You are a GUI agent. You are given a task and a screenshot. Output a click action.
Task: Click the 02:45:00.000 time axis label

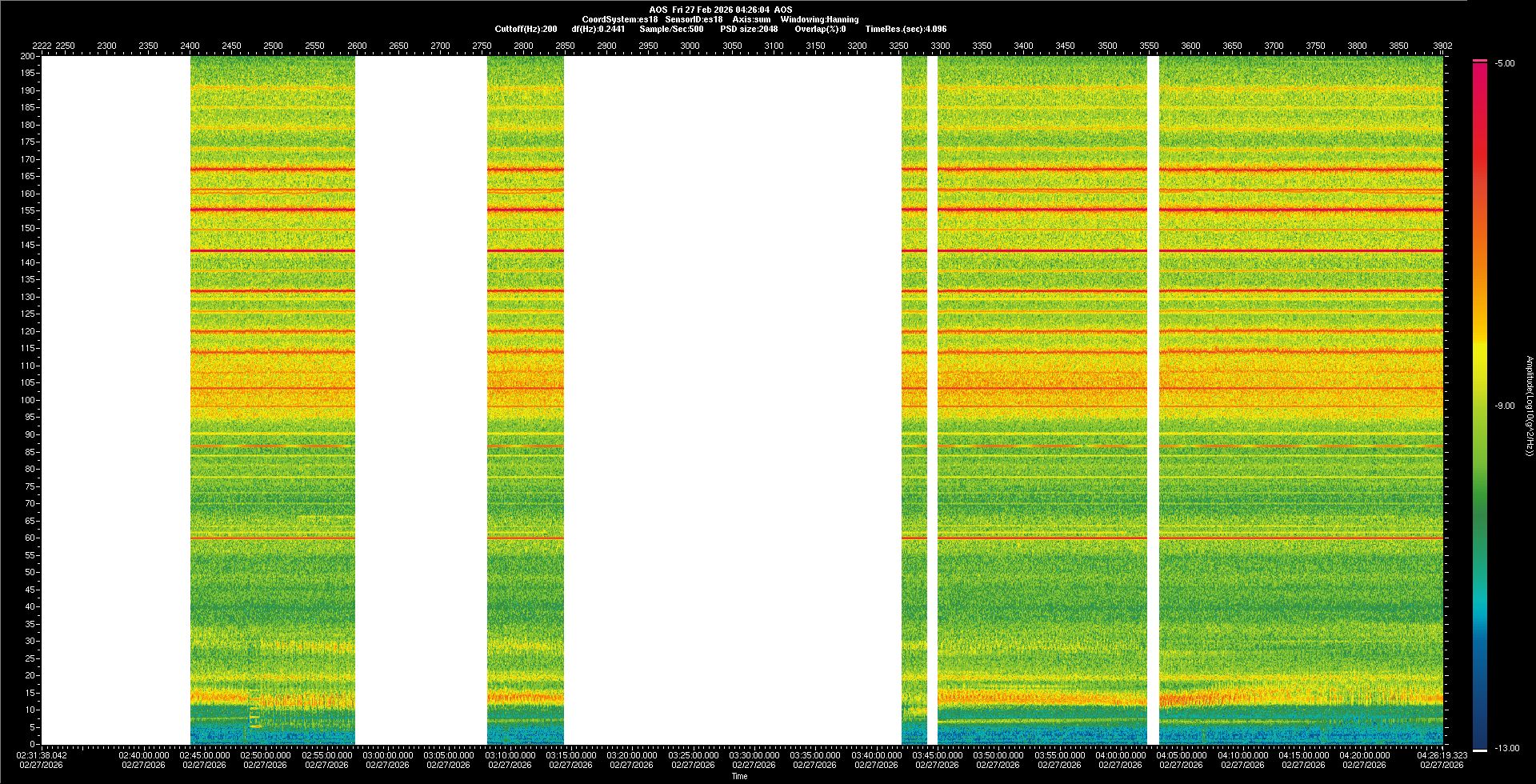click(205, 755)
